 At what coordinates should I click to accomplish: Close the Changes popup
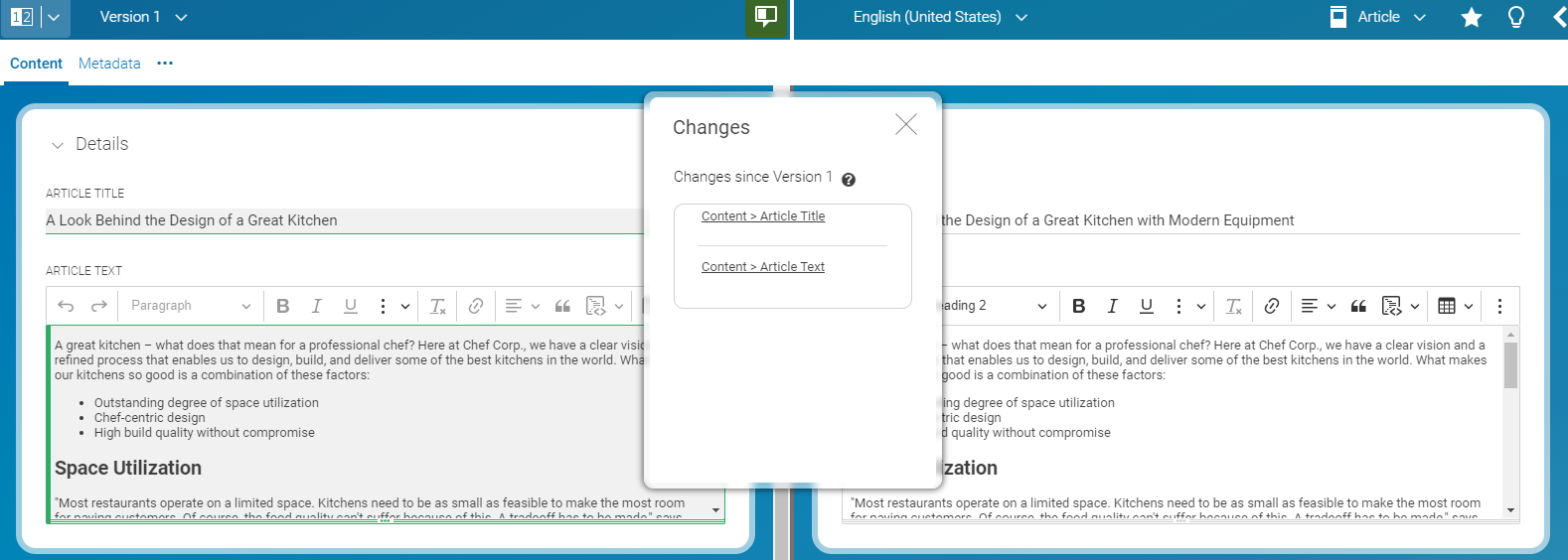[x=905, y=124]
